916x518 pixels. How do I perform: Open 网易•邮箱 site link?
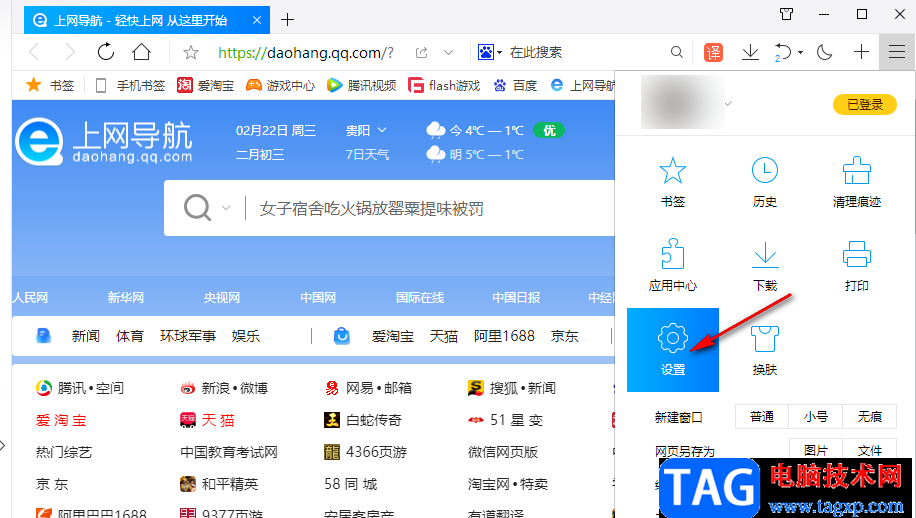point(368,388)
